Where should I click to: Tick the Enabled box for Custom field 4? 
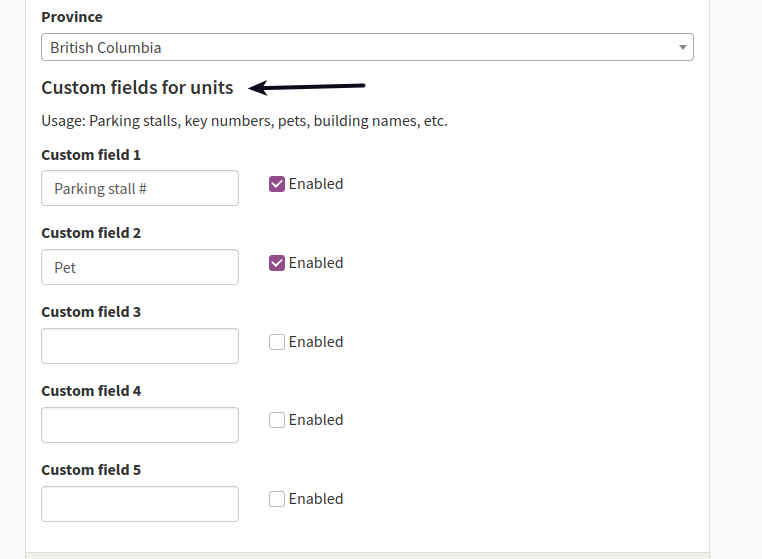277,420
